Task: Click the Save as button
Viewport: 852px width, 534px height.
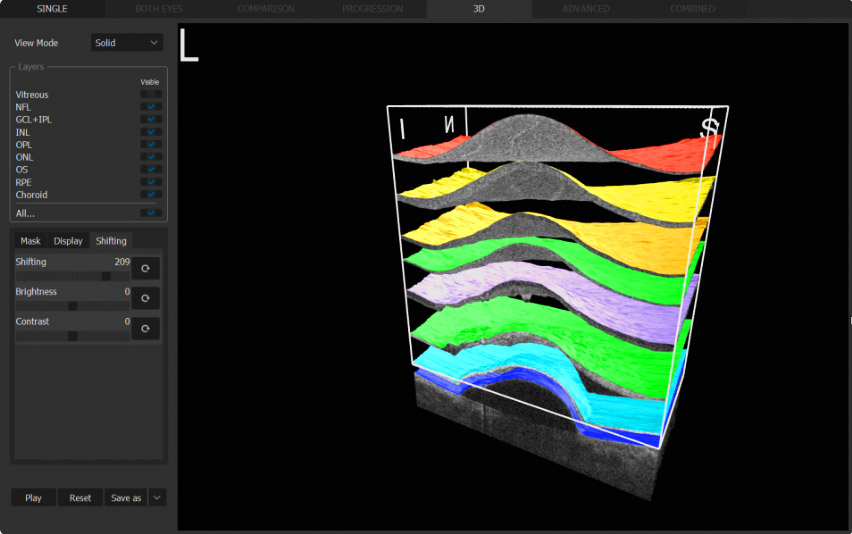Action: coord(126,498)
